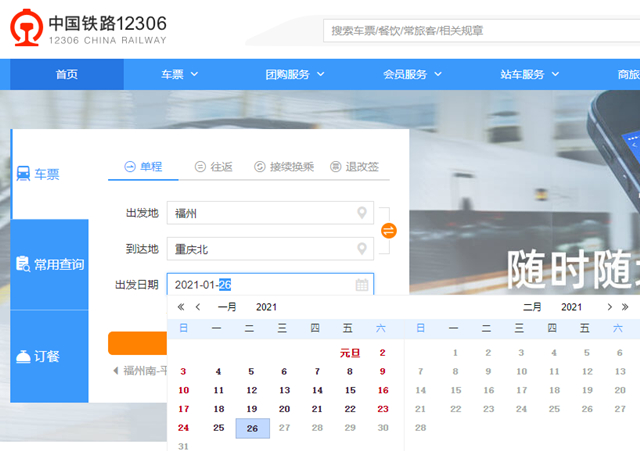Select January 27 in calendar
Image resolution: width=640 pixels, height=451 pixels.
(x=284, y=428)
